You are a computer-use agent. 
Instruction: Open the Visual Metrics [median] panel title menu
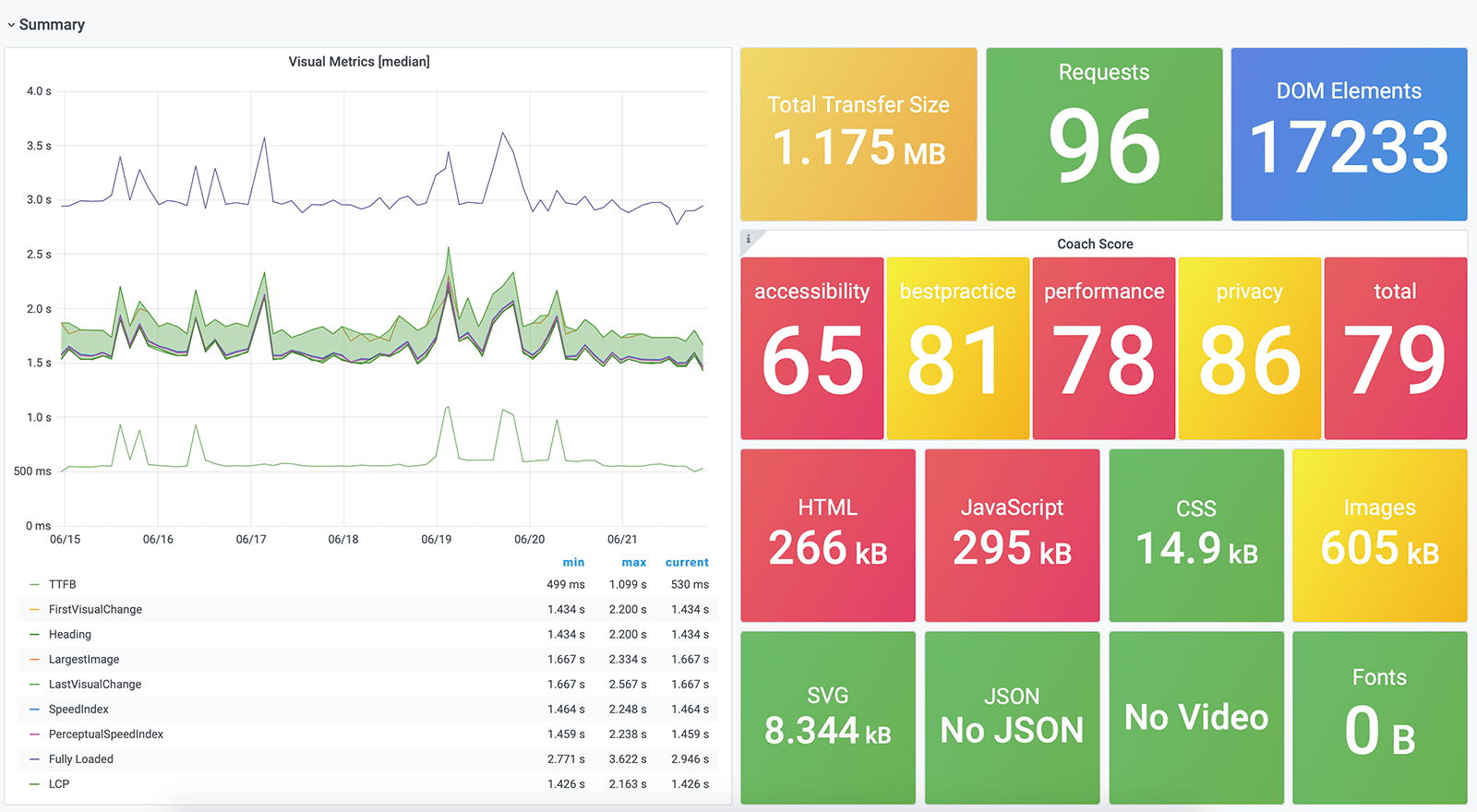pos(359,62)
